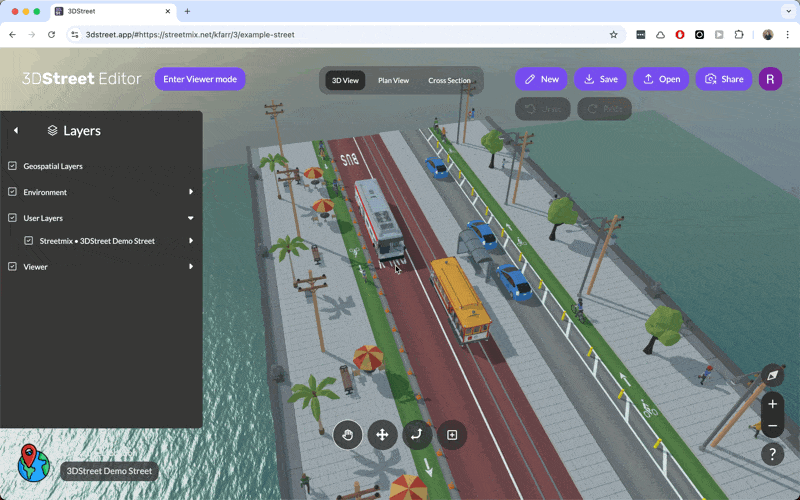Select the move translate tool
800x500 pixels.
coord(382,434)
